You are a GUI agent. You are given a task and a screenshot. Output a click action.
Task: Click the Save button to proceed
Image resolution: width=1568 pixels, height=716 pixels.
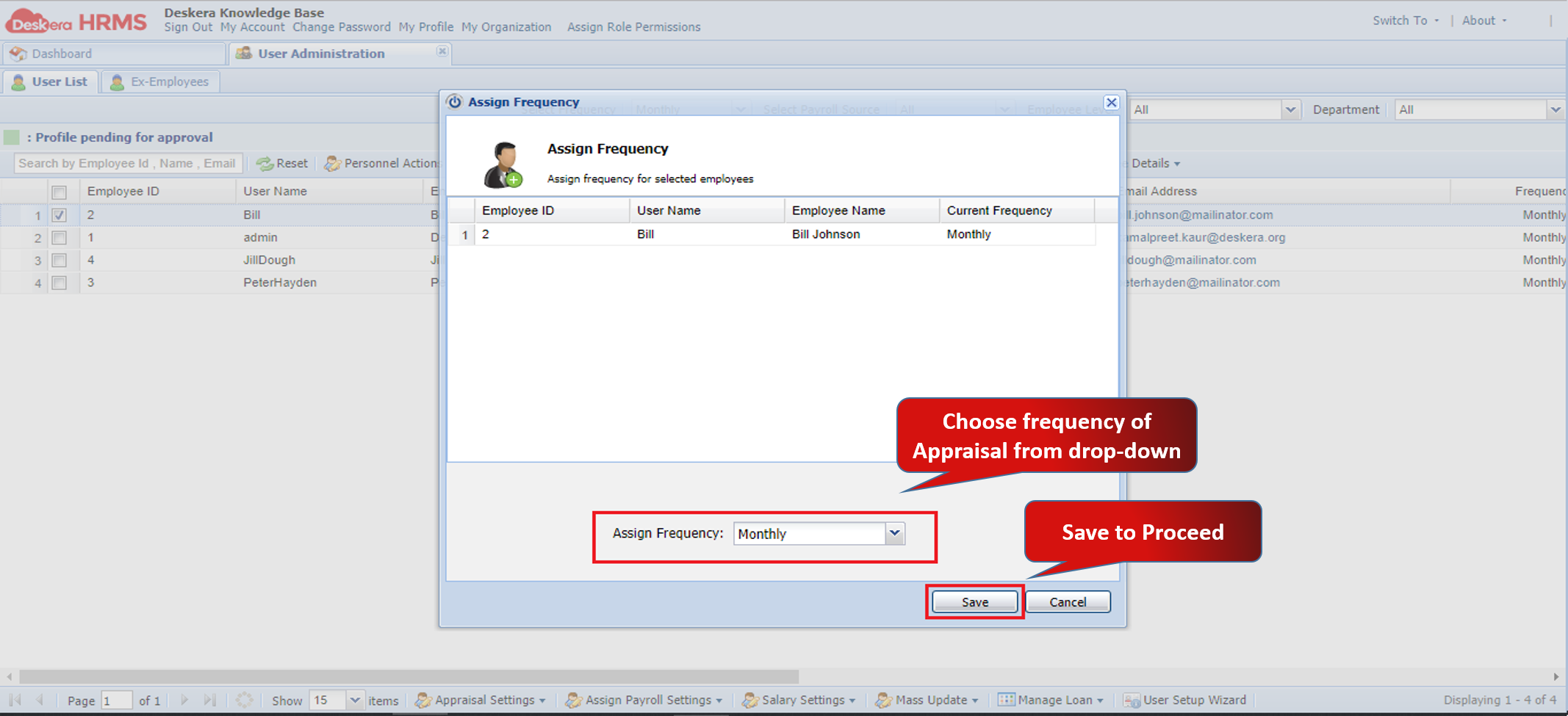pos(974,601)
